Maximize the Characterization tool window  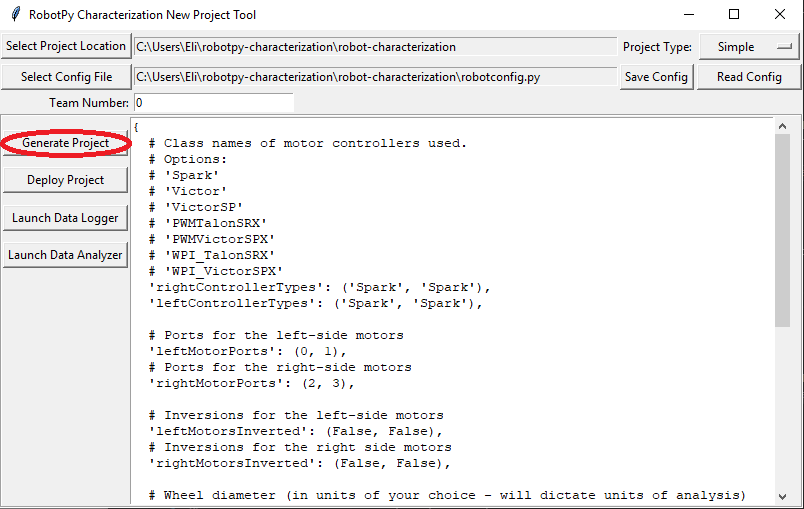tap(734, 14)
